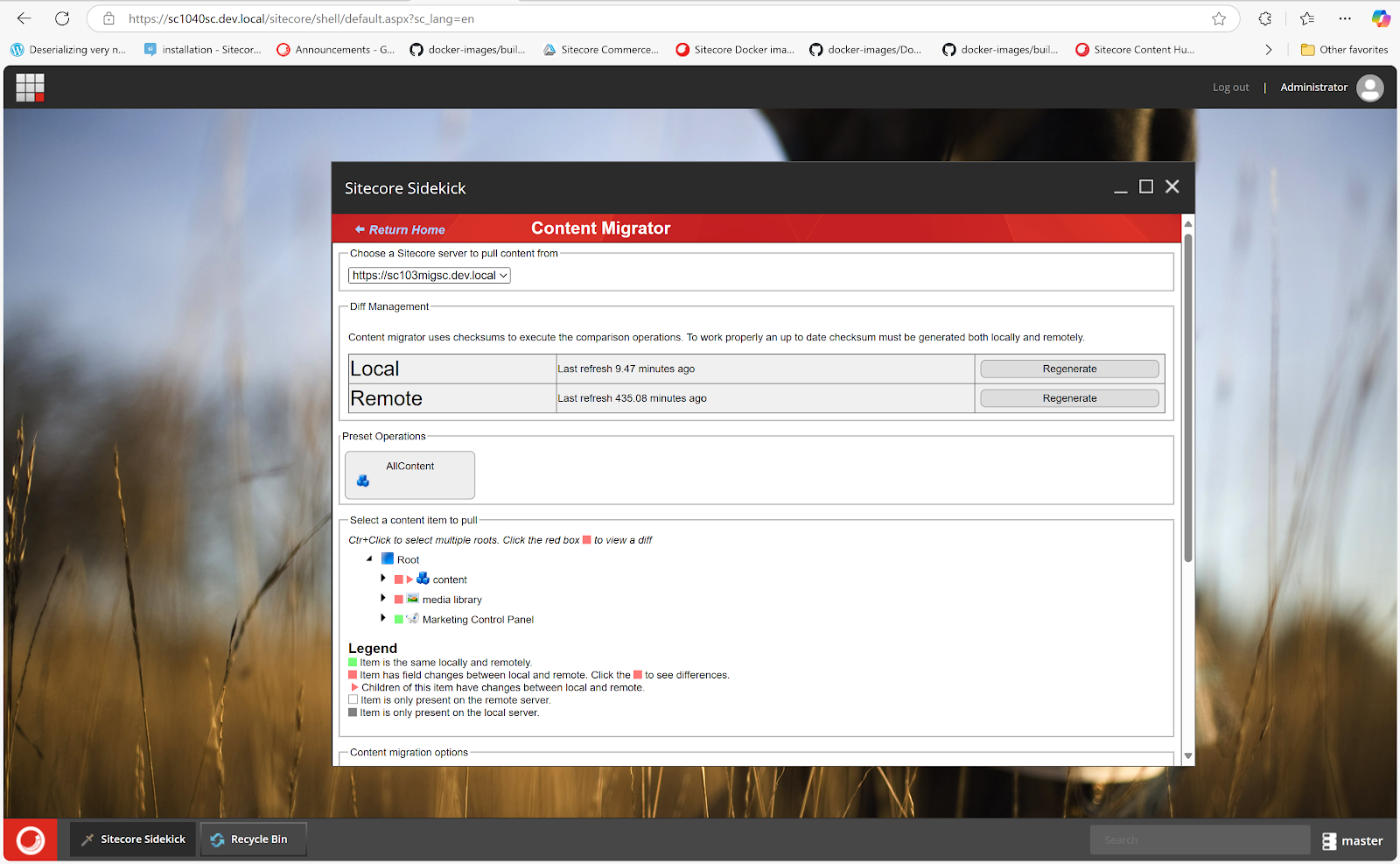This screenshot has height=864, width=1400.
Task: Click the red arrow next to content
Action: [409, 580]
